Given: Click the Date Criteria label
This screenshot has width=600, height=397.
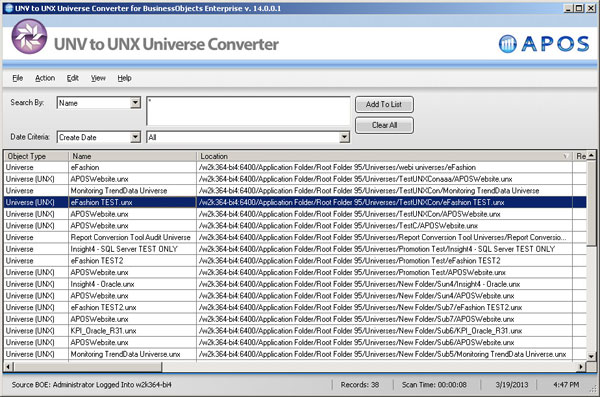Looking at the screenshot, I should (x=30, y=137).
